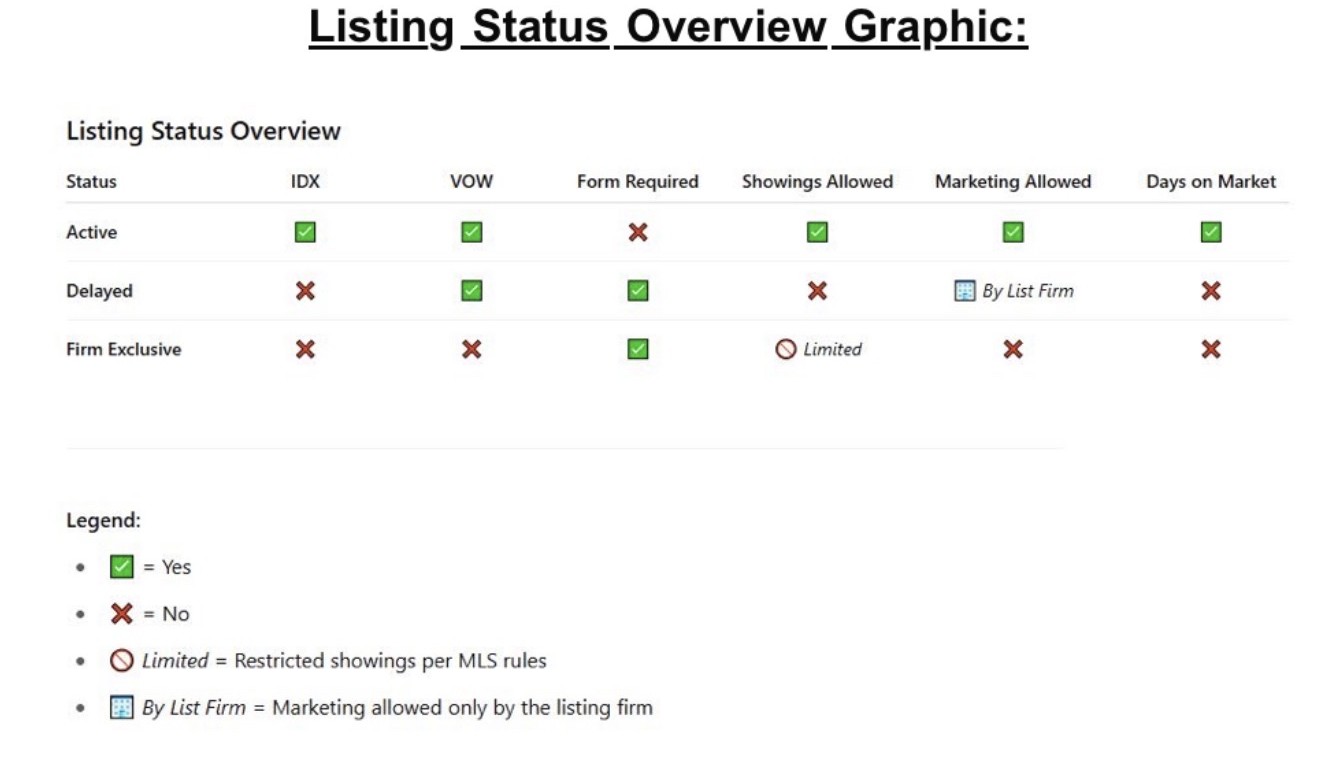Click the red X for Active Form Required

point(638,232)
